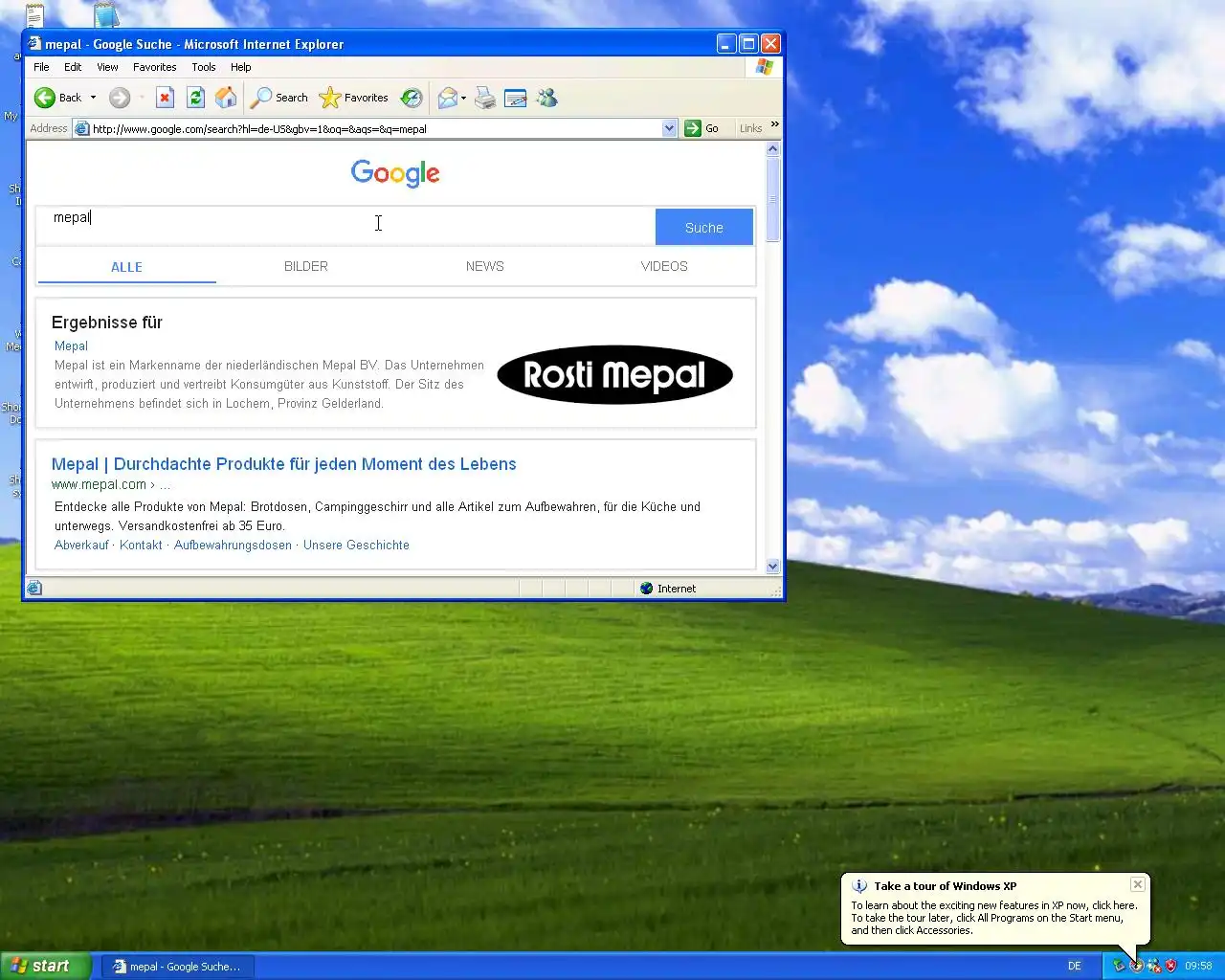Click the Links toolbar label
The image size is (1225, 980).
pyautogui.click(x=751, y=128)
